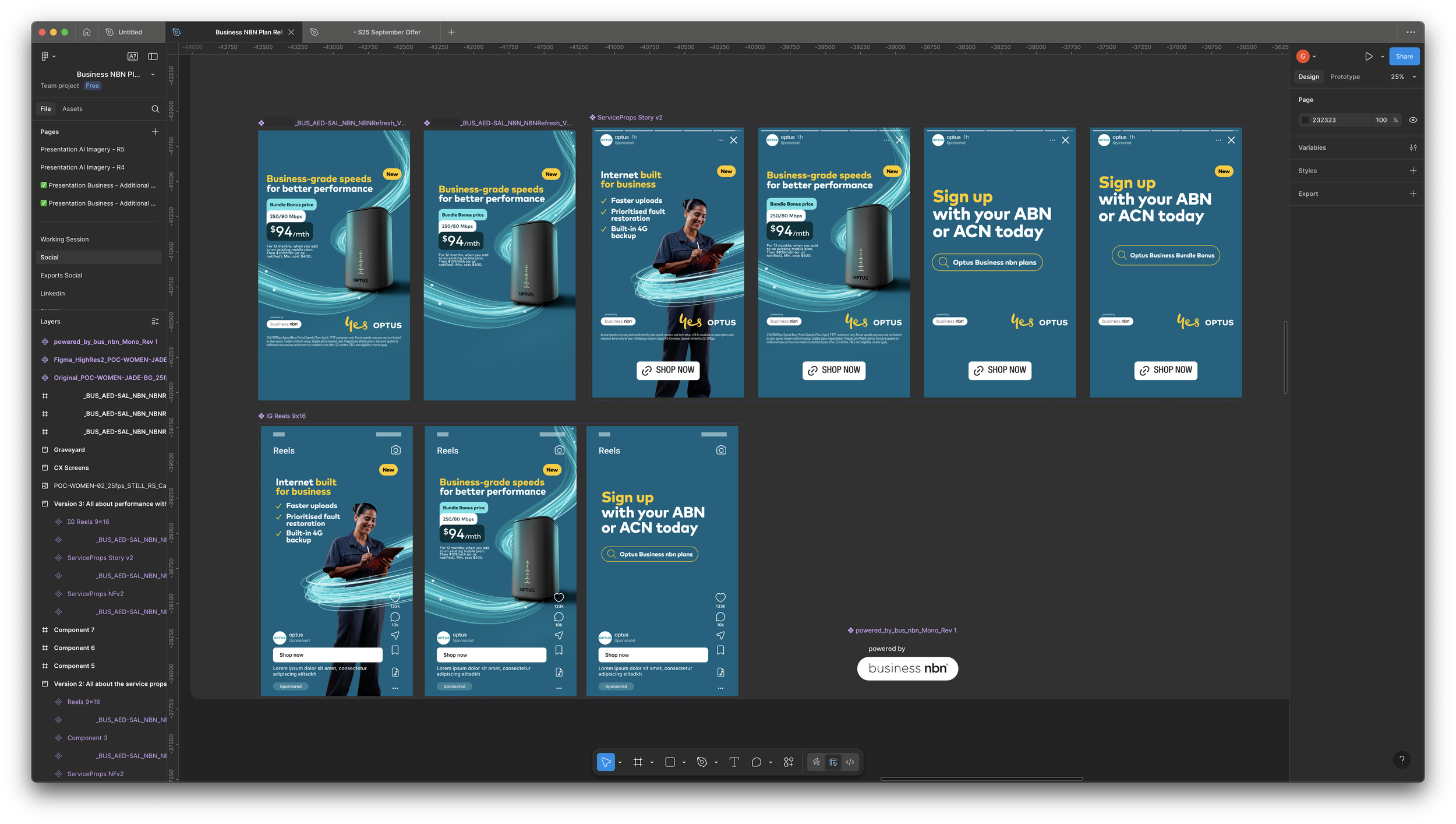The image size is (1456, 824).
Task: Click the Draw mode icon
Action: pos(816,762)
